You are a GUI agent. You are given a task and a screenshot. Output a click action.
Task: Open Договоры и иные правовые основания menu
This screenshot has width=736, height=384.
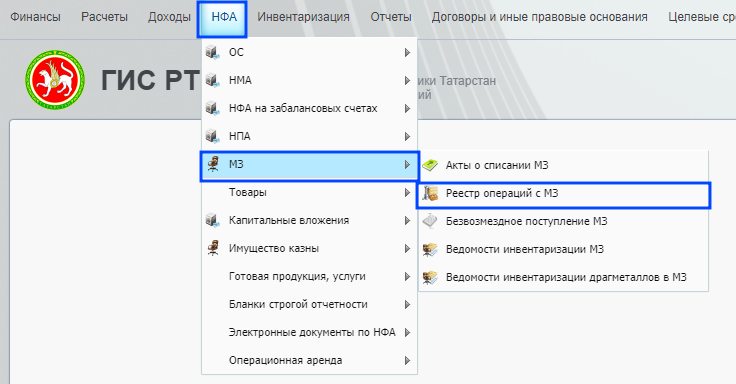coord(539,17)
